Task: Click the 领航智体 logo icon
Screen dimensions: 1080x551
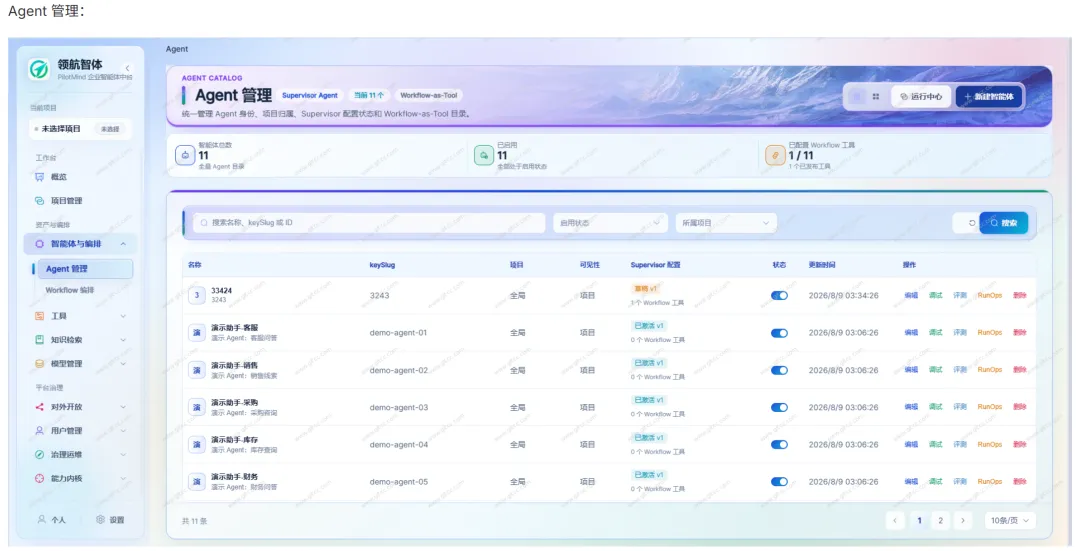Action: click(x=39, y=69)
